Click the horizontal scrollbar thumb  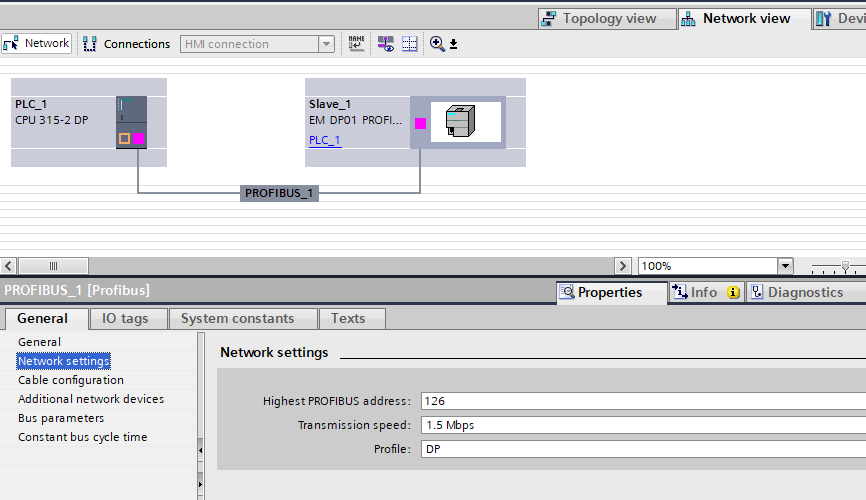click(54, 266)
